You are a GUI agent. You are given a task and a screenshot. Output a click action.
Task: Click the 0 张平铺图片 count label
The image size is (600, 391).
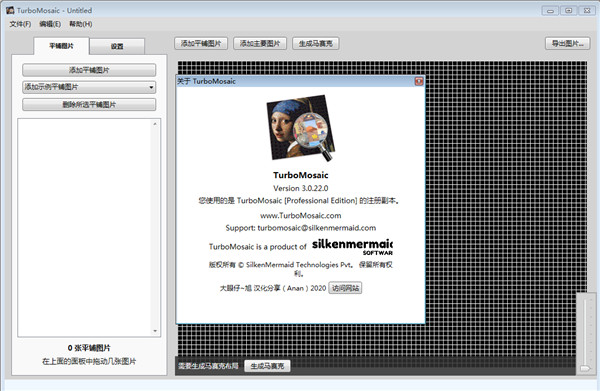click(89, 348)
